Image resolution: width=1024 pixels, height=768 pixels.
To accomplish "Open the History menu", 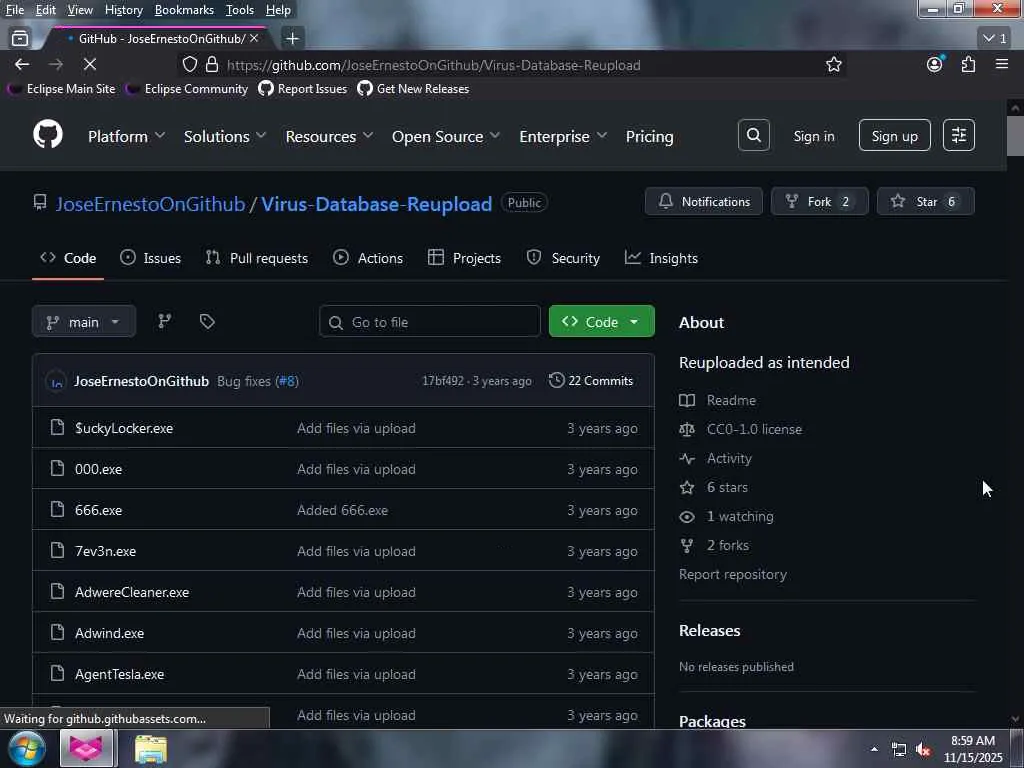I will (x=123, y=10).
